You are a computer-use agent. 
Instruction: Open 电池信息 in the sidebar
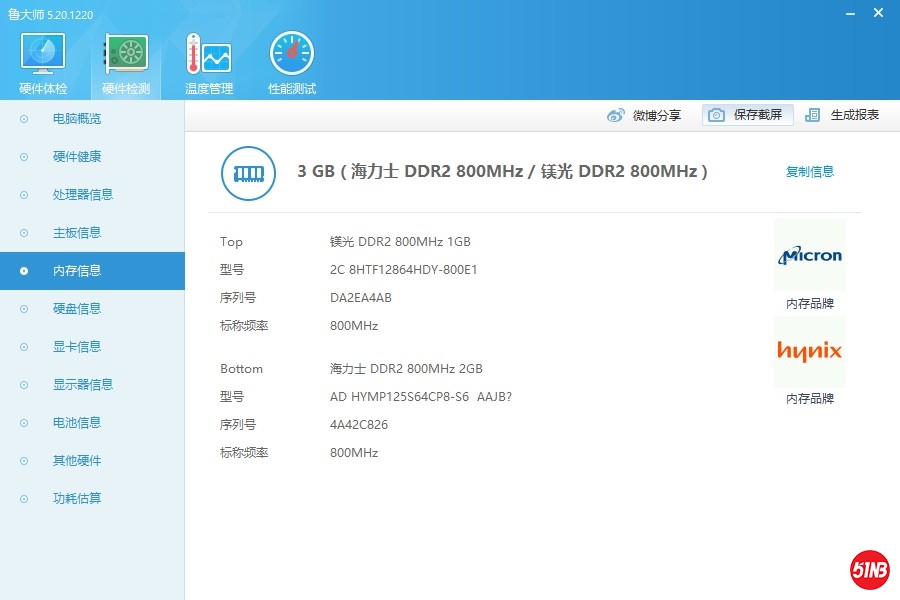(x=77, y=423)
